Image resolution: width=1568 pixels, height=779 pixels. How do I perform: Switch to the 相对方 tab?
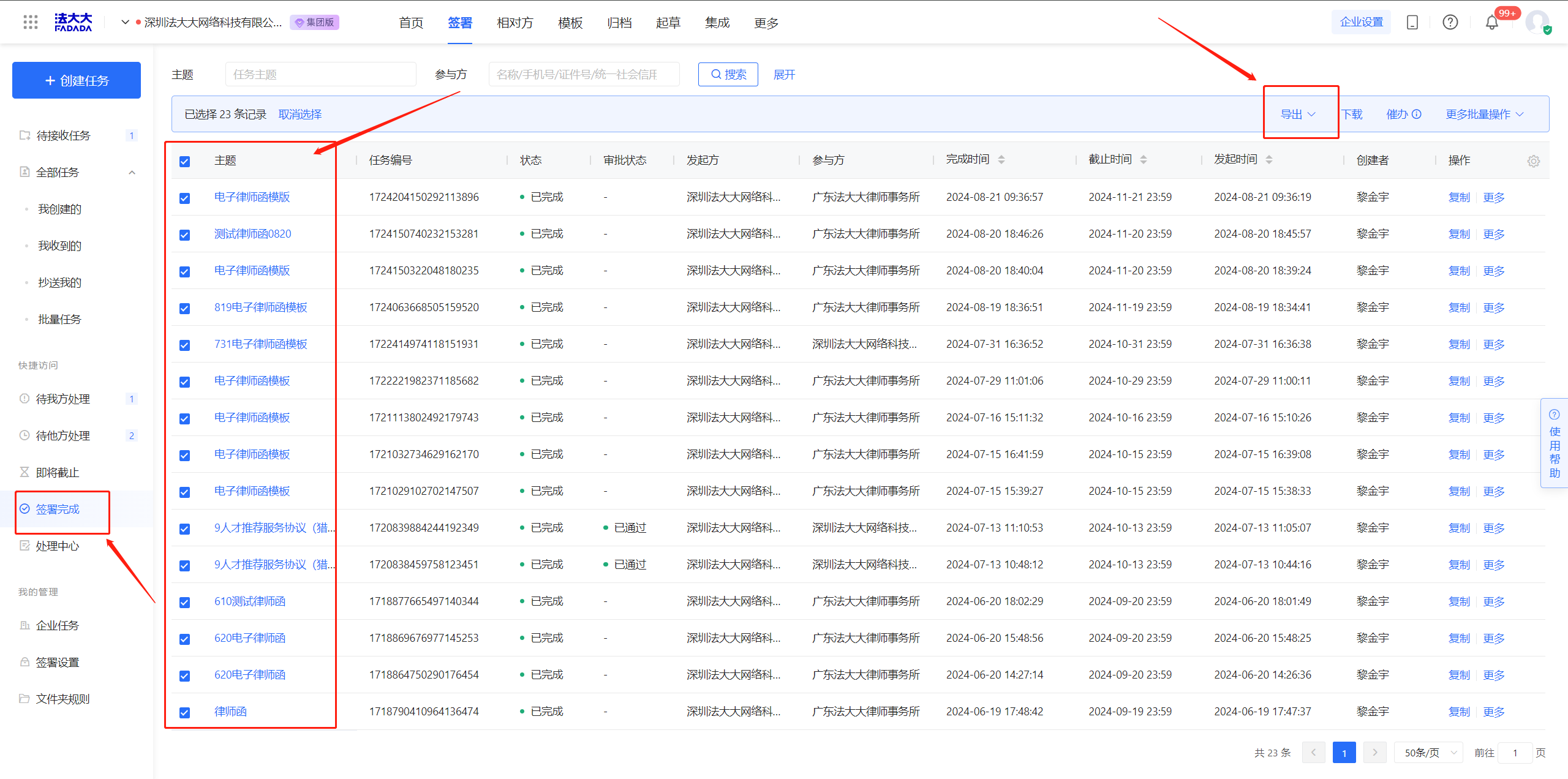coord(515,23)
